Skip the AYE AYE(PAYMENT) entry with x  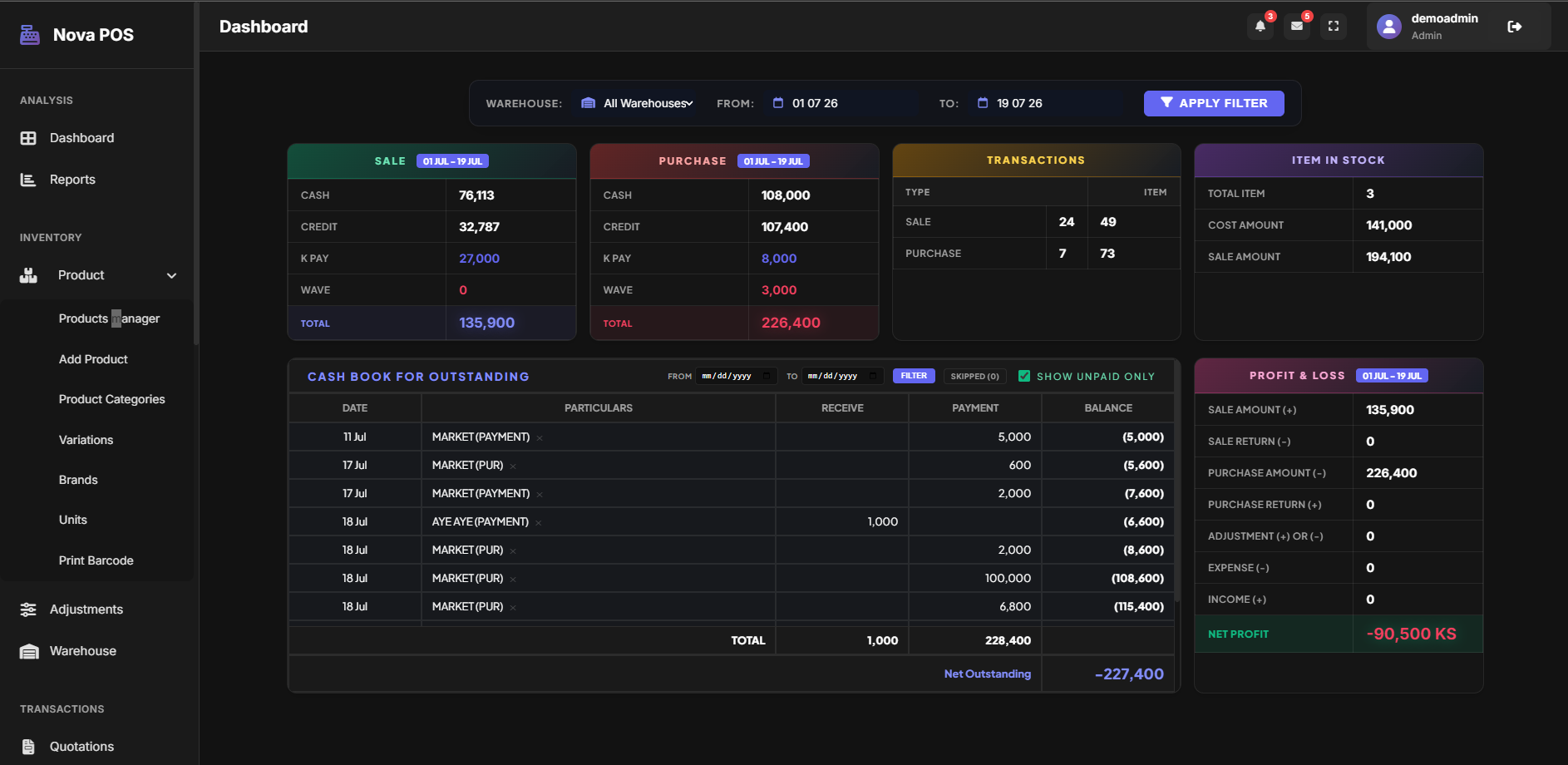click(539, 523)
